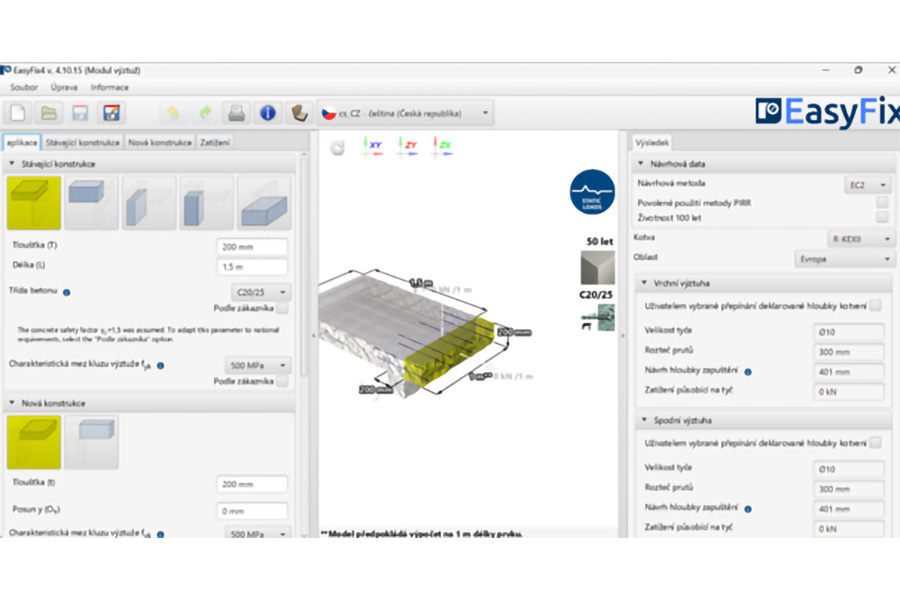Switch to the Zatížení tab
This screenshot has height=600, width=900.
215,142
